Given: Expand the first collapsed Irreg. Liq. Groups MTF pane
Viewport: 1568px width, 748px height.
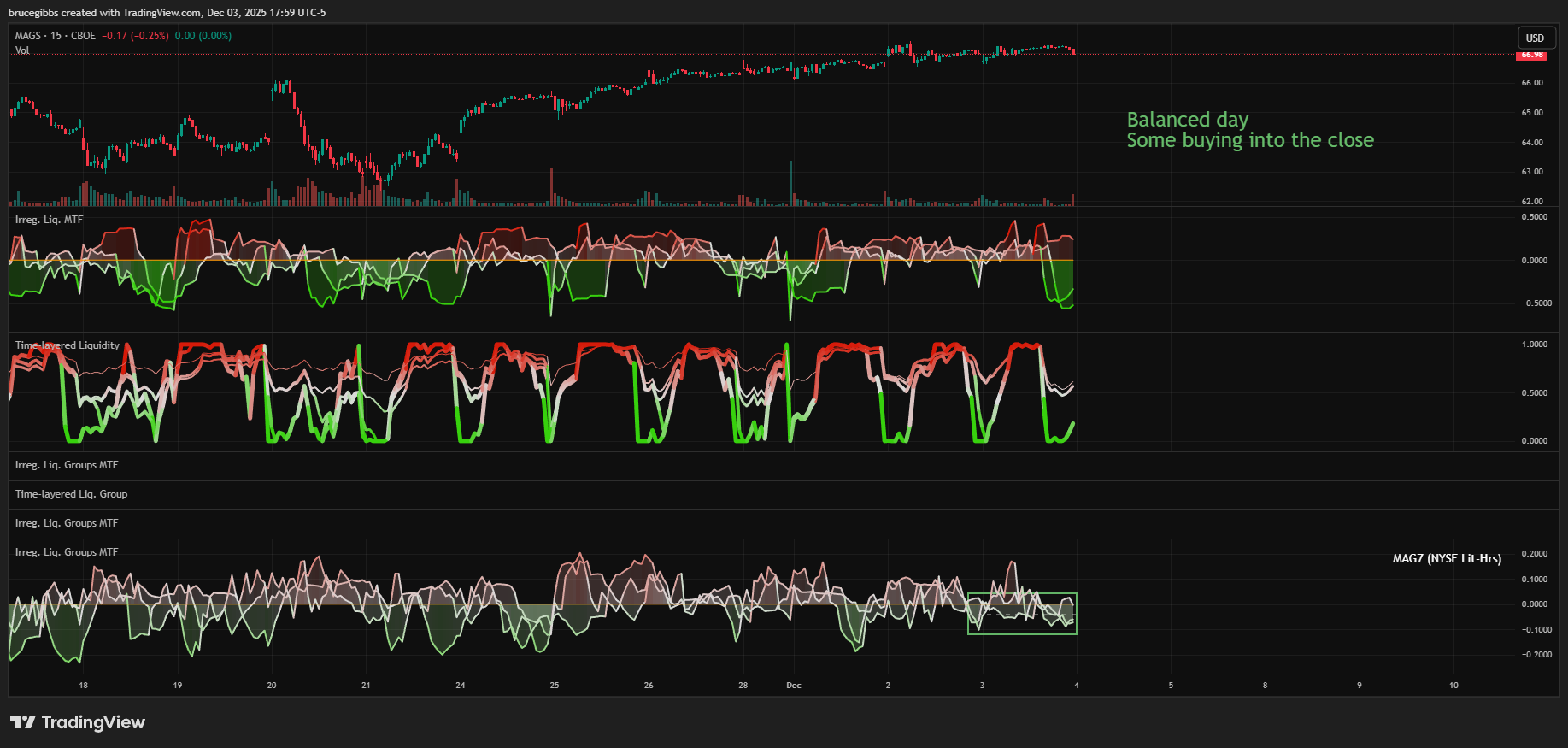Looking at the screenshot, I should pos(67,465).
